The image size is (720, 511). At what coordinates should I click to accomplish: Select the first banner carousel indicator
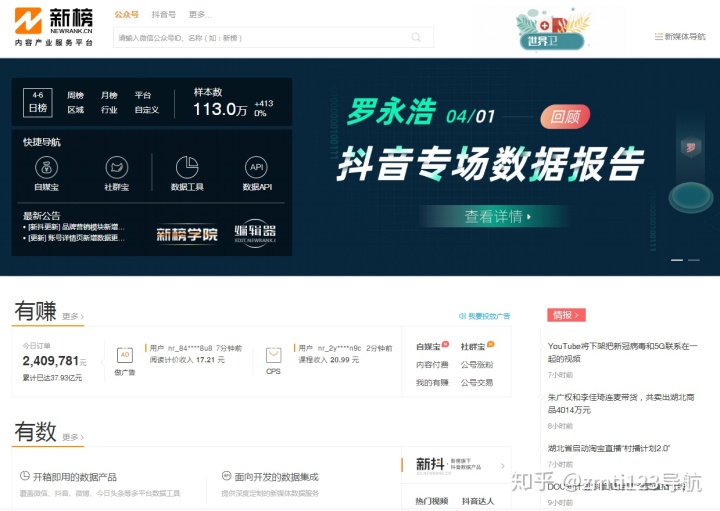click(x=677, y=260)
